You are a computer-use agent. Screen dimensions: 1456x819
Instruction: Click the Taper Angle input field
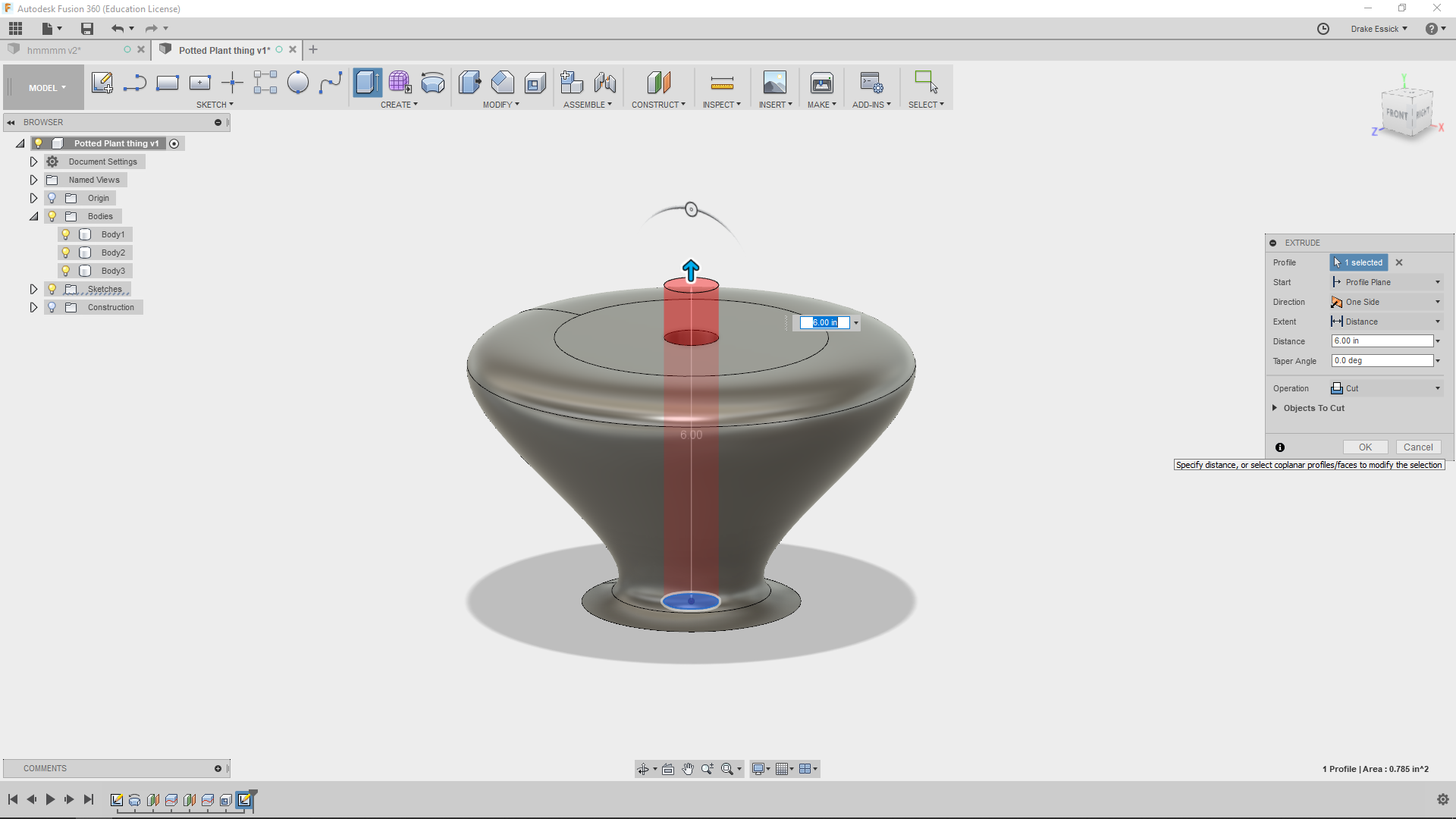(x=1382, y=361)
